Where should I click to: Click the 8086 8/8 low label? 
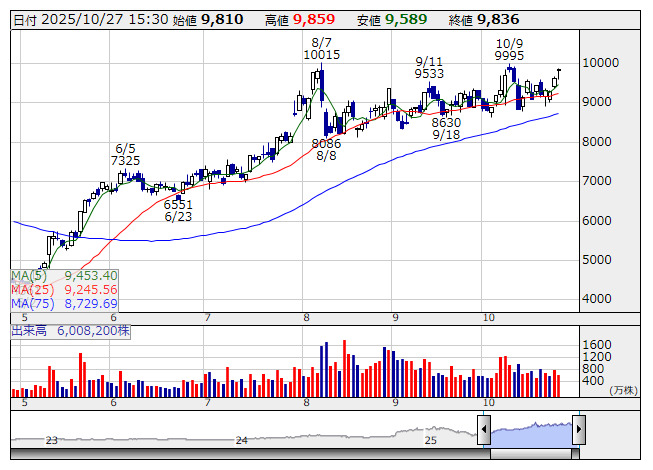click(x=326, y=149)
